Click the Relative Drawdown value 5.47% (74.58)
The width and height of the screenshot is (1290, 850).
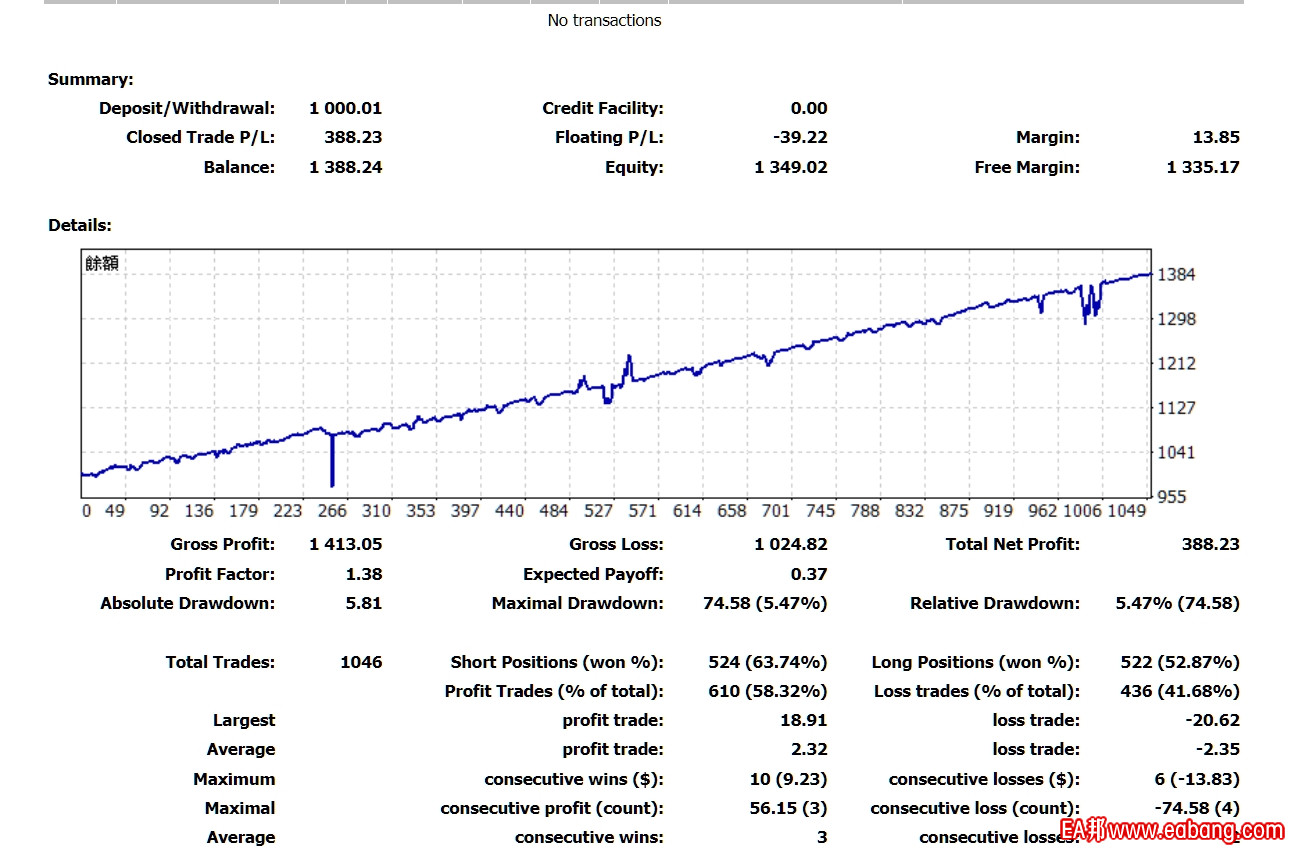1177,603
